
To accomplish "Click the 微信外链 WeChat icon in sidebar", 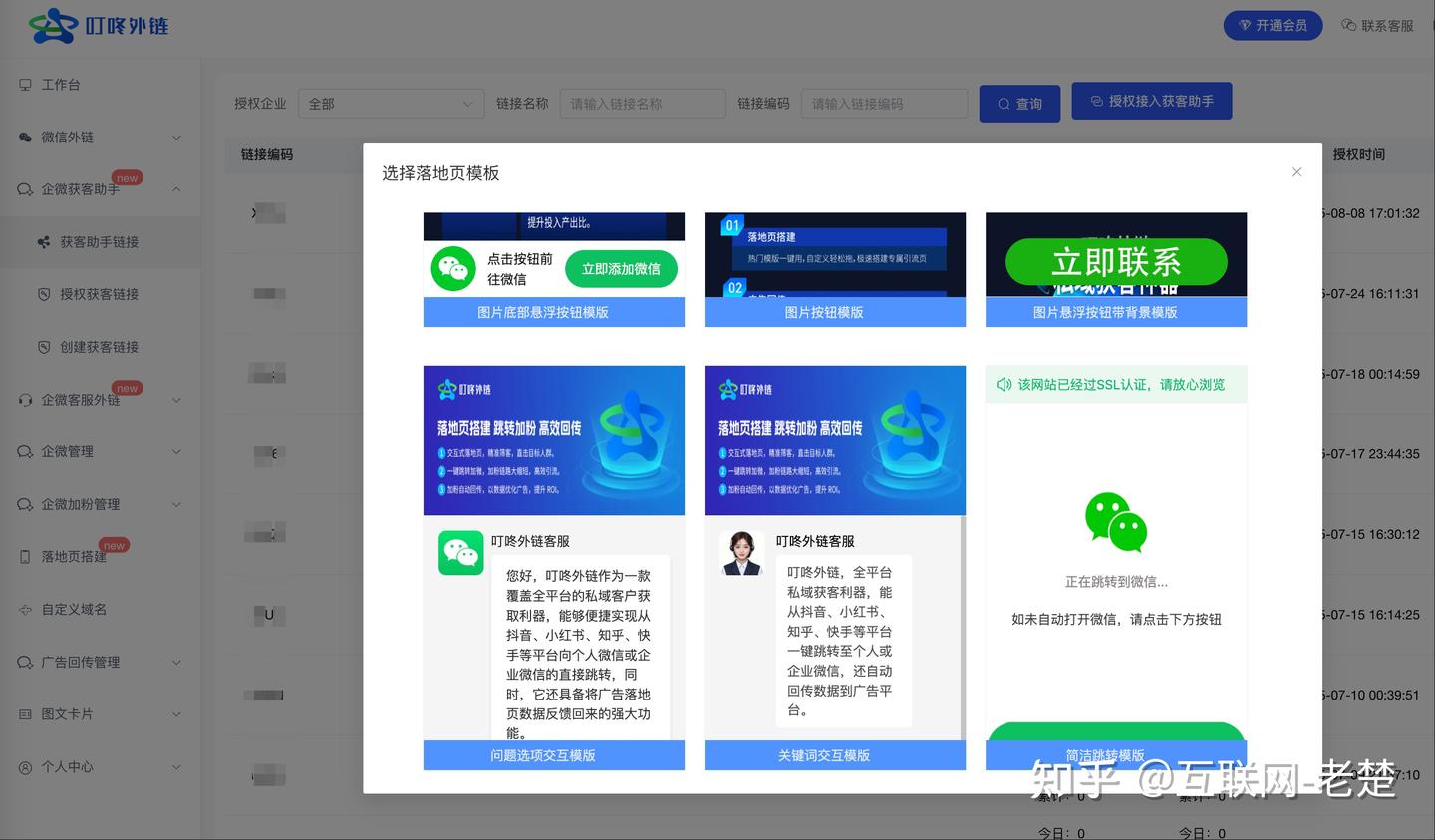I will click(x=25, y=138).
